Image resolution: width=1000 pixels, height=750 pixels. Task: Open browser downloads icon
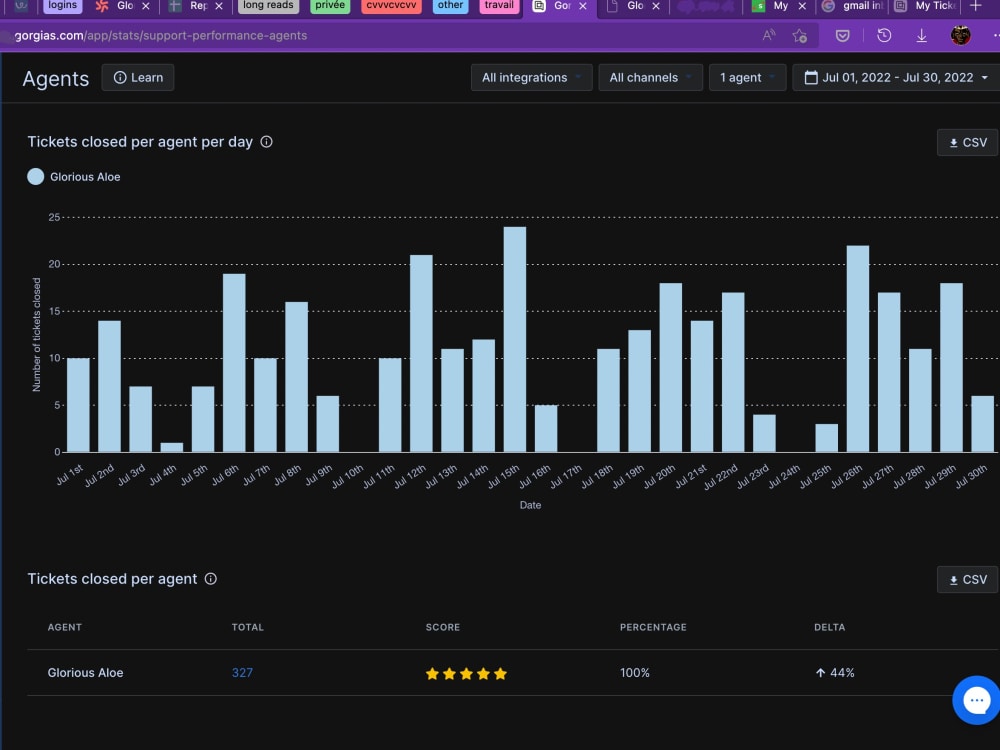coord(922,36)
